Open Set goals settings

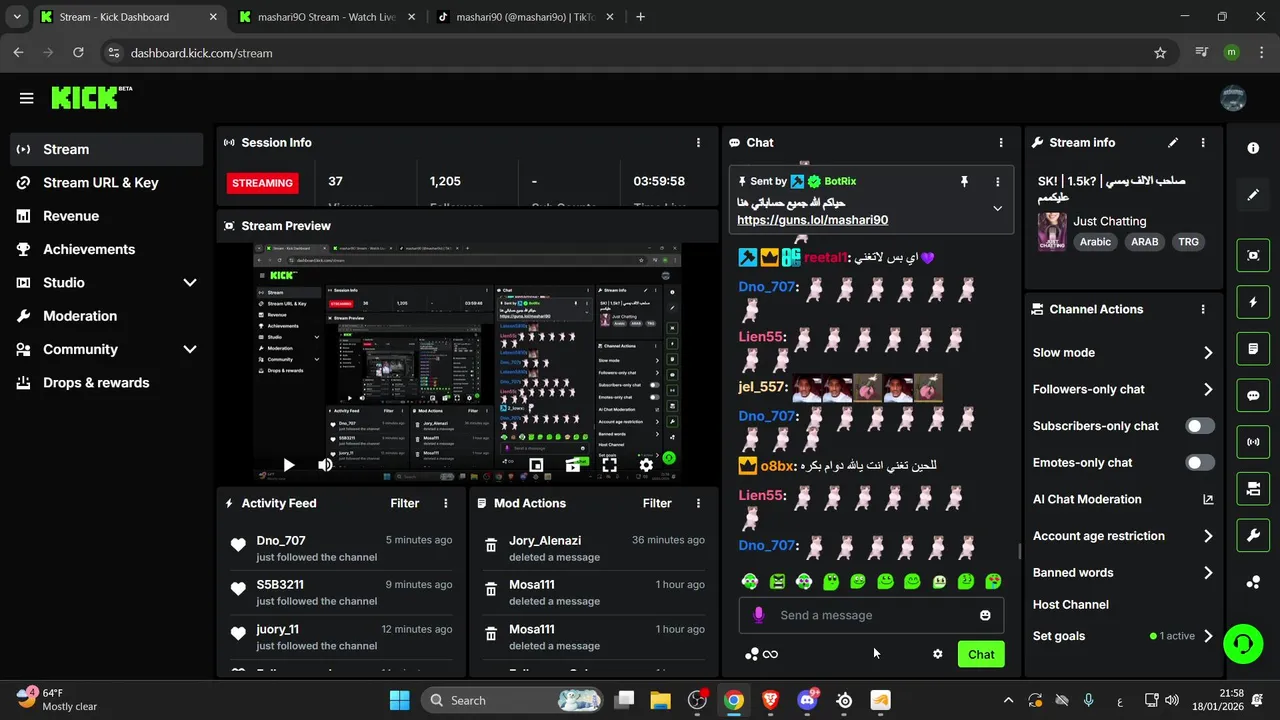pos(1123,636)
